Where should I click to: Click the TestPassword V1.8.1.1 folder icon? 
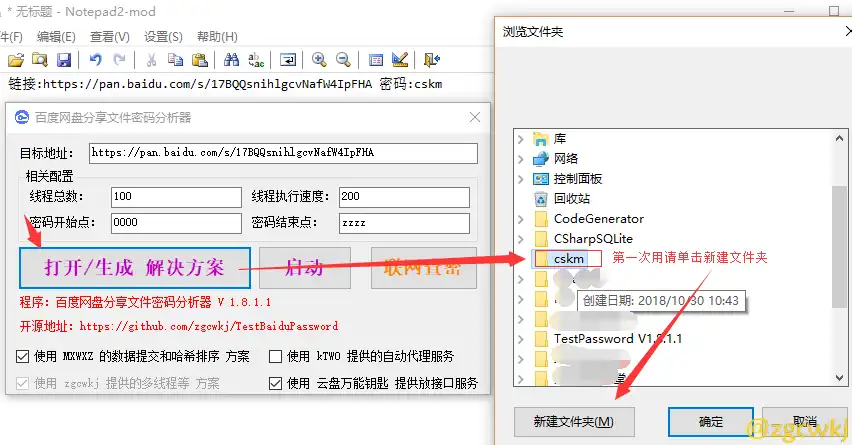click(541, 339)
